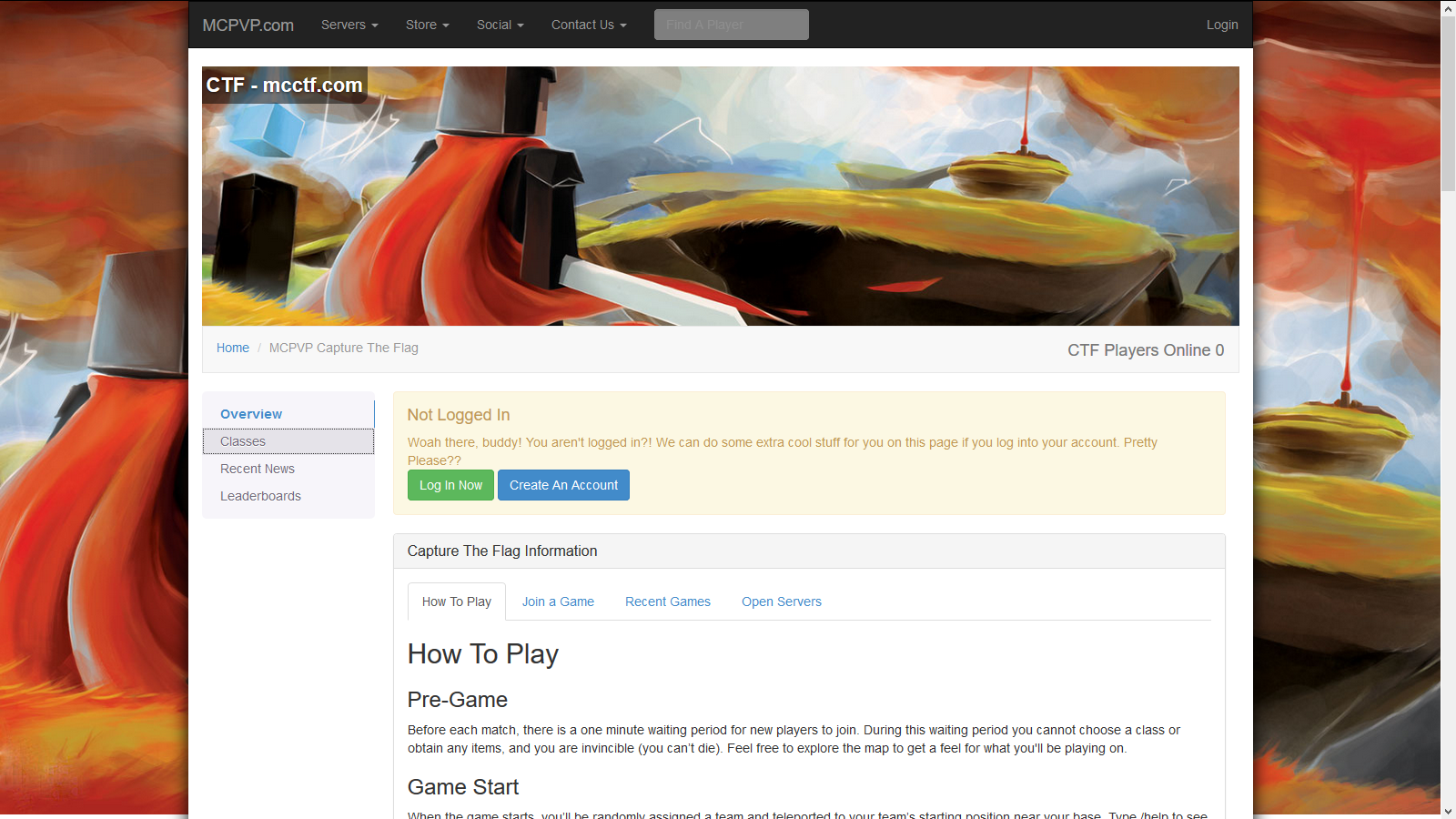Open the Servers dropdown menu

pyautogui.click(x=349, y=25)
